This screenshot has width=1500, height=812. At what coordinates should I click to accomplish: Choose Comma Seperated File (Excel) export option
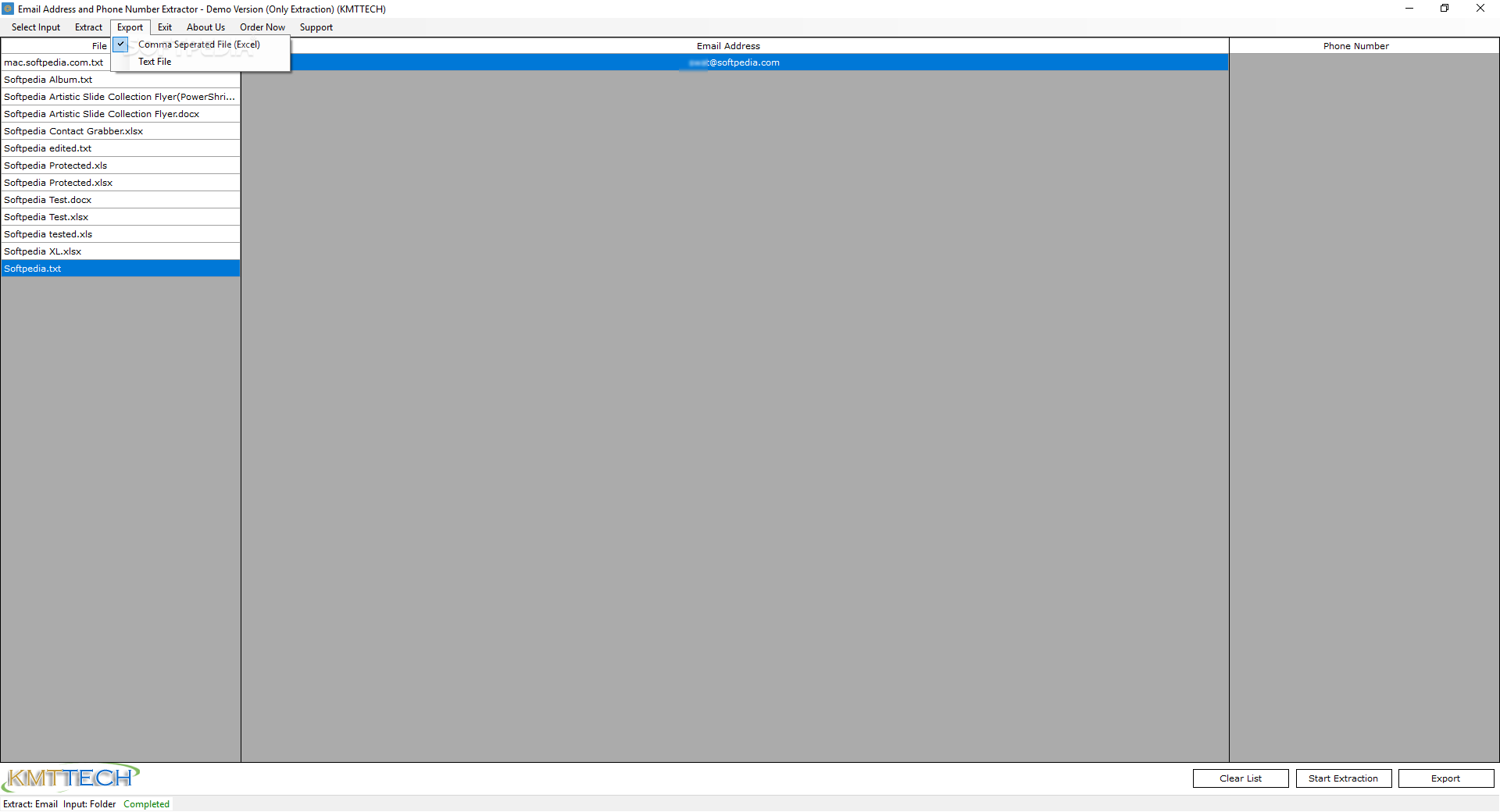pyautogui.click(x=199, y=45)
